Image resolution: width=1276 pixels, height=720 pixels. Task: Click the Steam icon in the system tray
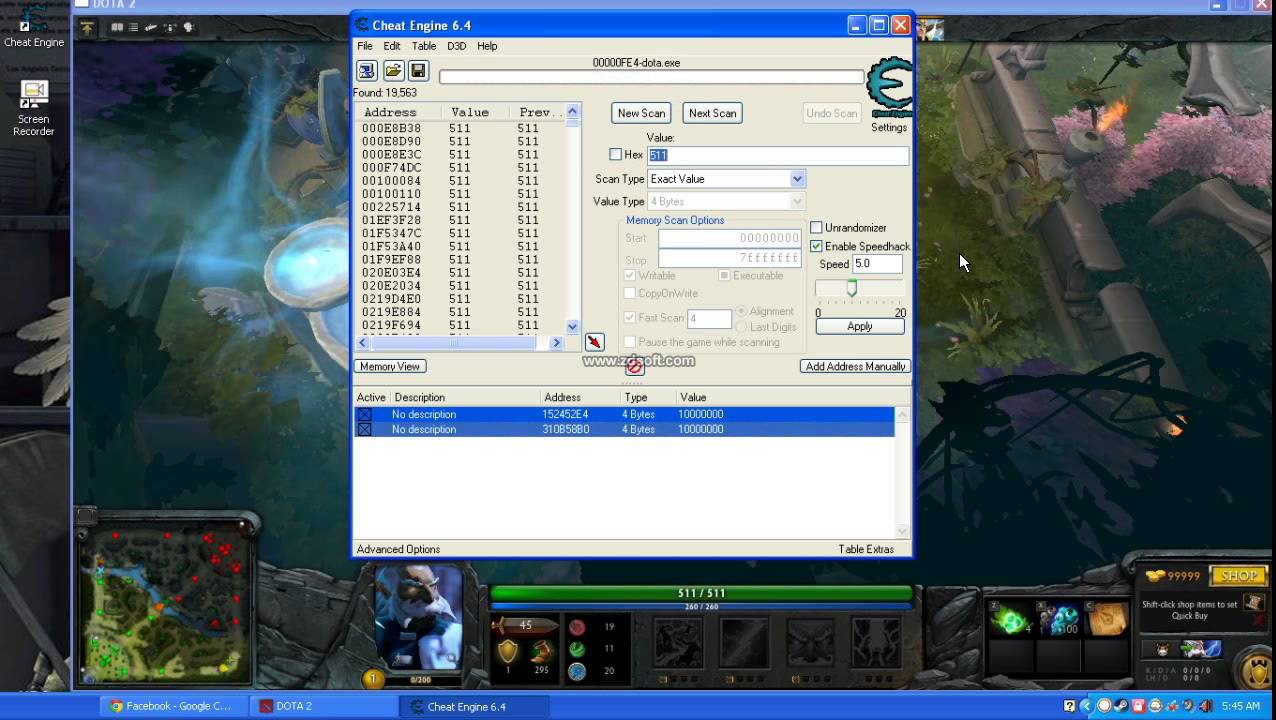[1122, 706]
